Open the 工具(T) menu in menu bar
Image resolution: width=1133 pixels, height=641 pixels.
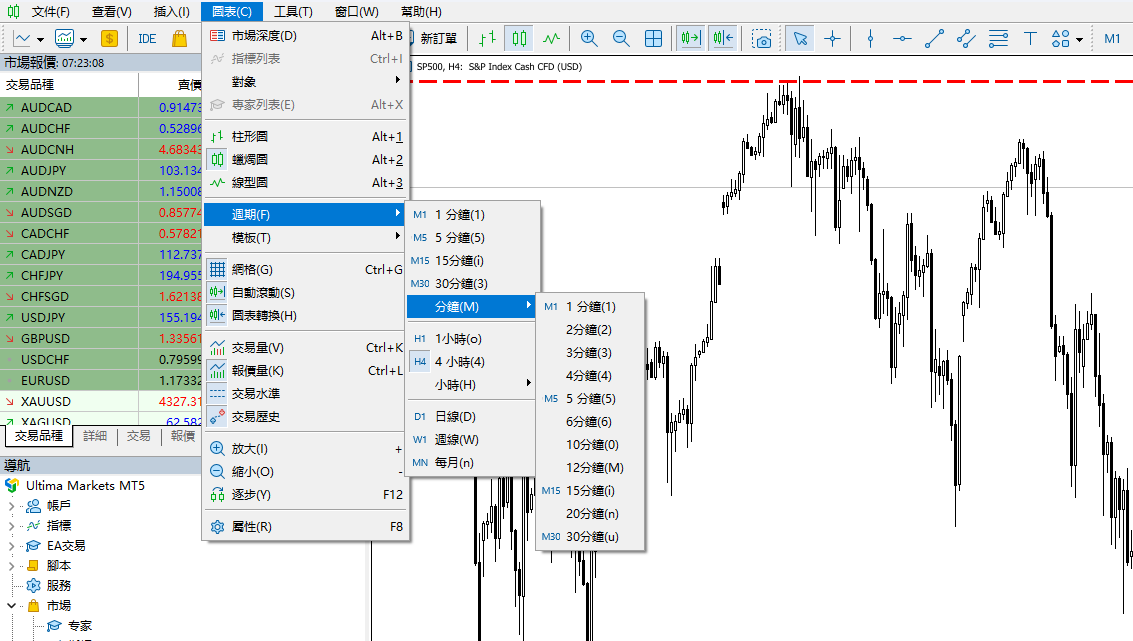pos(293,12)
